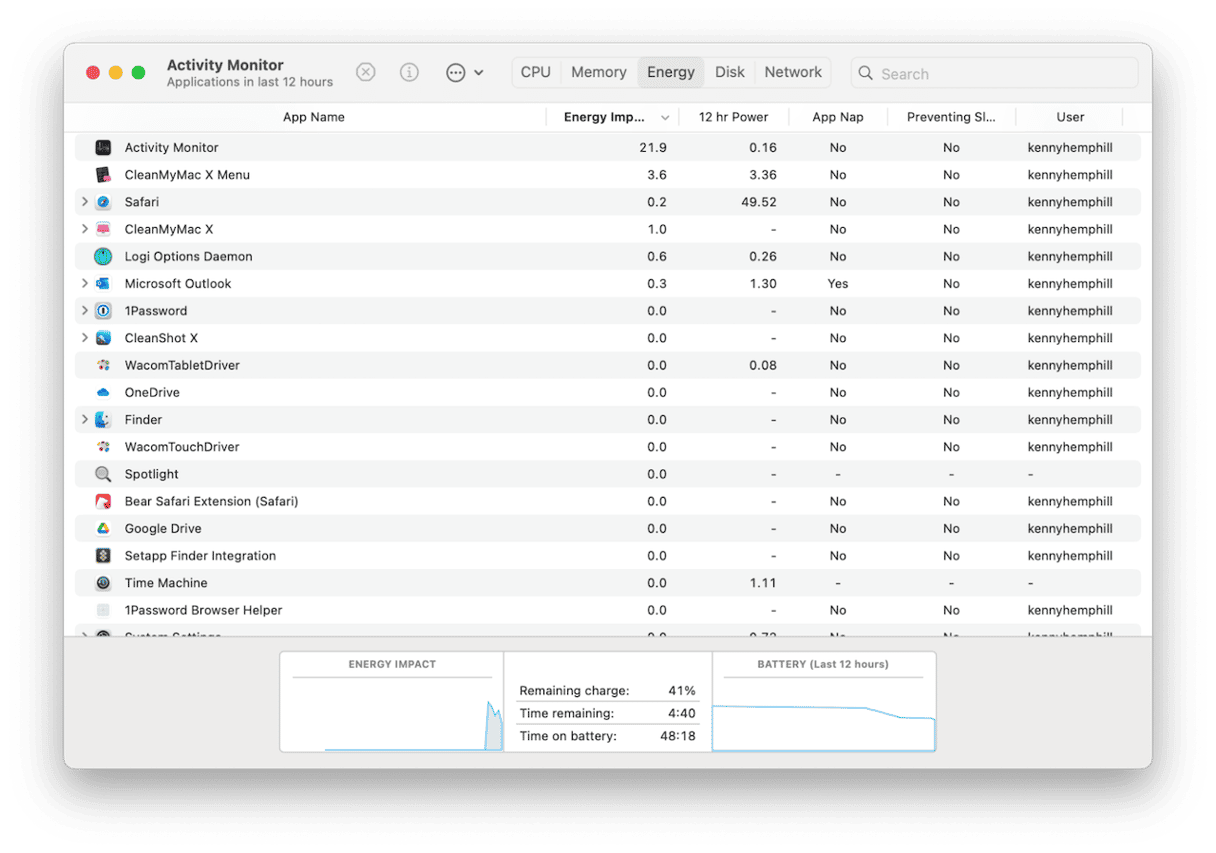Image resolution: width=1216 pixels, height=853 pixels.
Task: Click the Logi Options Daemon icon
Action: [x=103, y=257]
